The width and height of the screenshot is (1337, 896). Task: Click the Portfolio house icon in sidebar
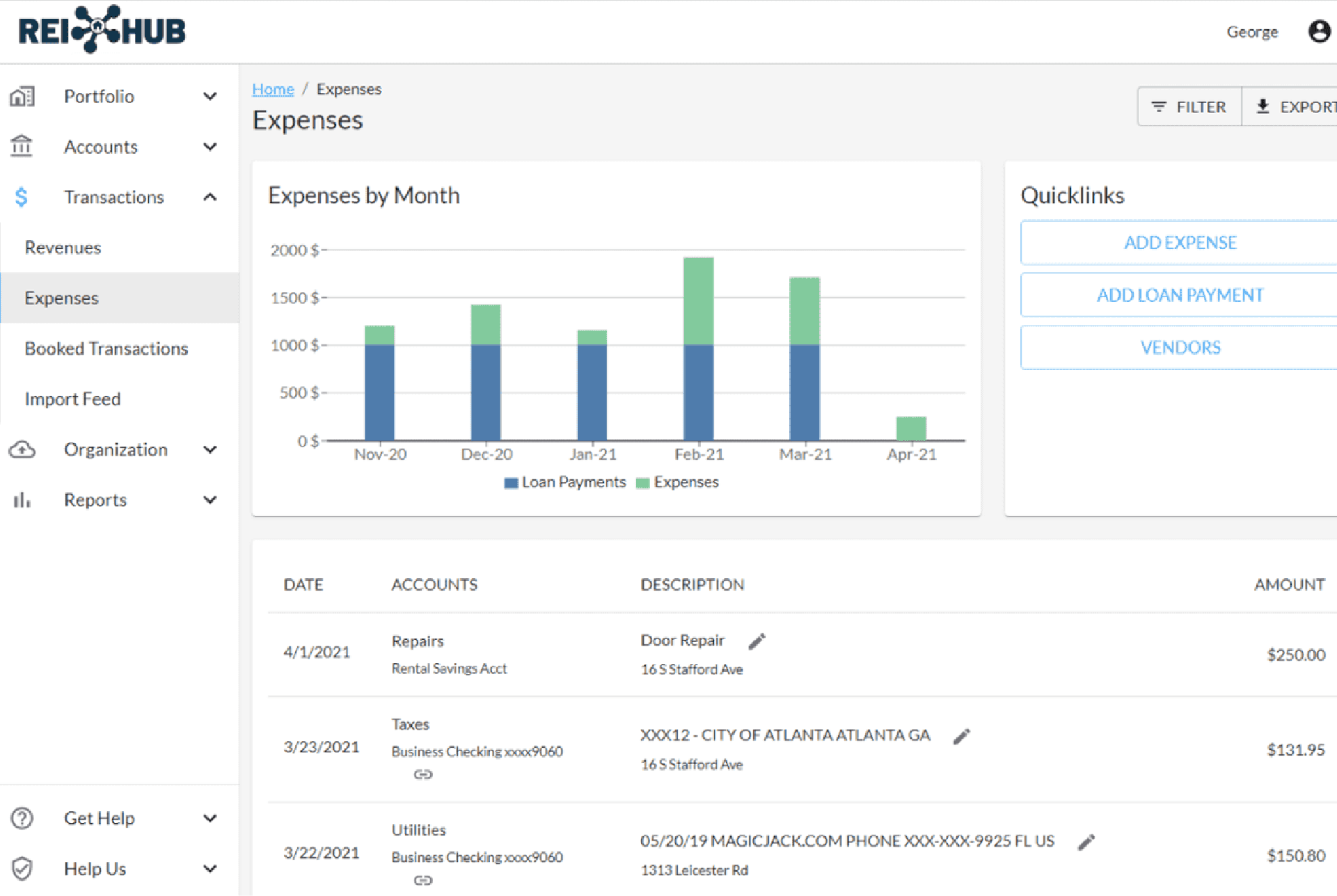[x=22, y=96]
